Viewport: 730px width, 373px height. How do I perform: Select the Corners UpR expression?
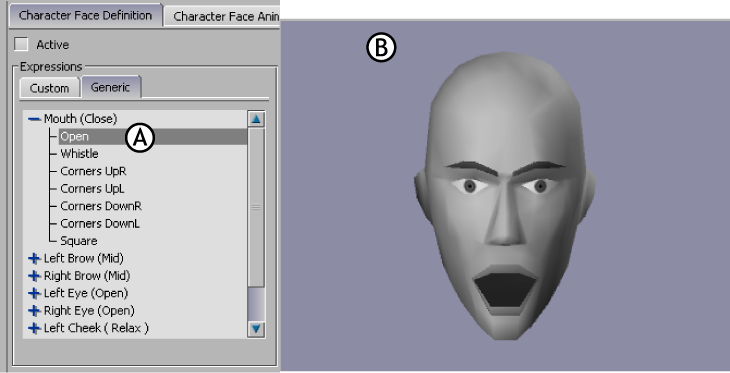[93, 171]
